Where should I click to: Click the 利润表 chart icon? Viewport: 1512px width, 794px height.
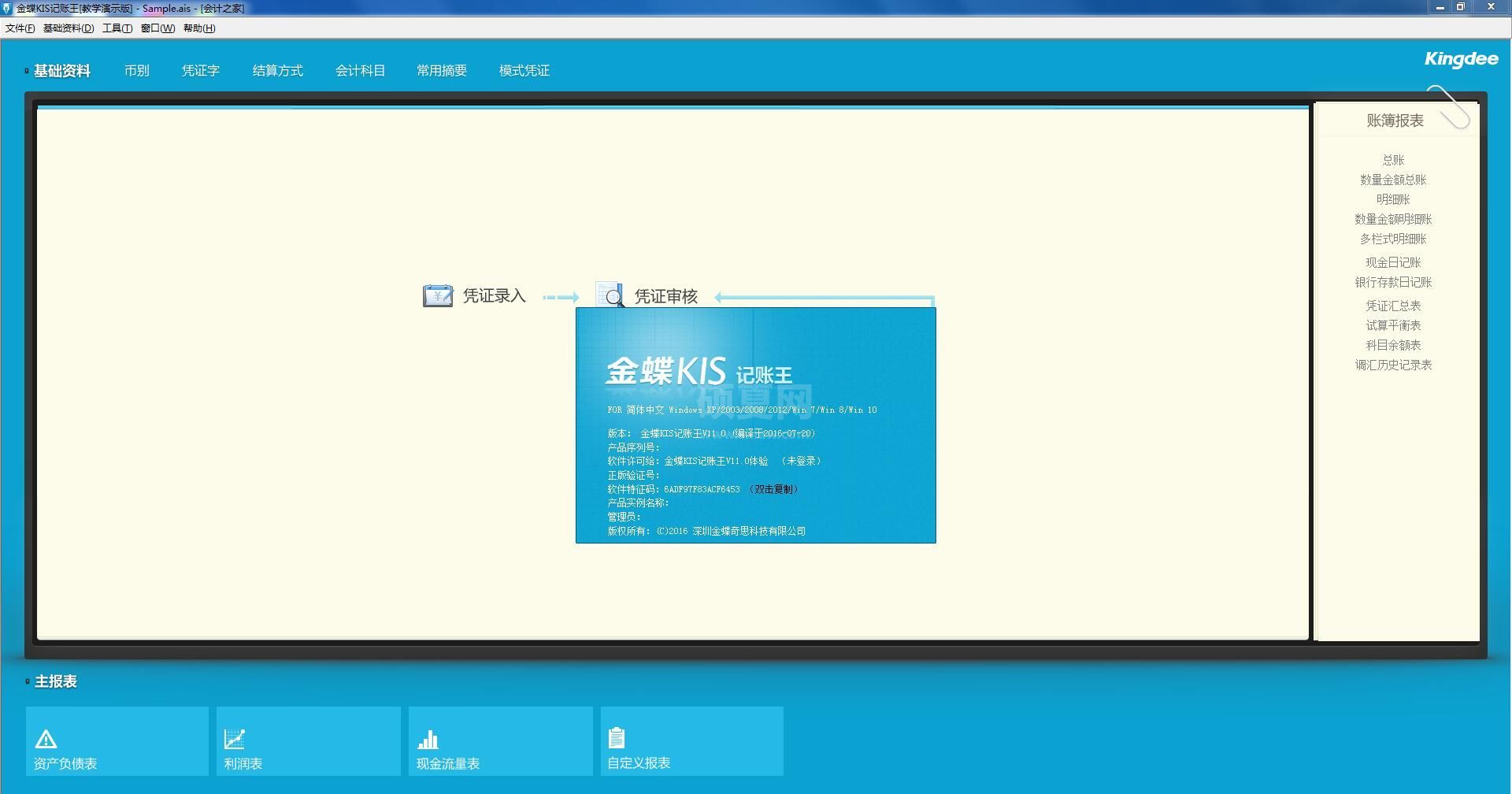click(235, 739)
